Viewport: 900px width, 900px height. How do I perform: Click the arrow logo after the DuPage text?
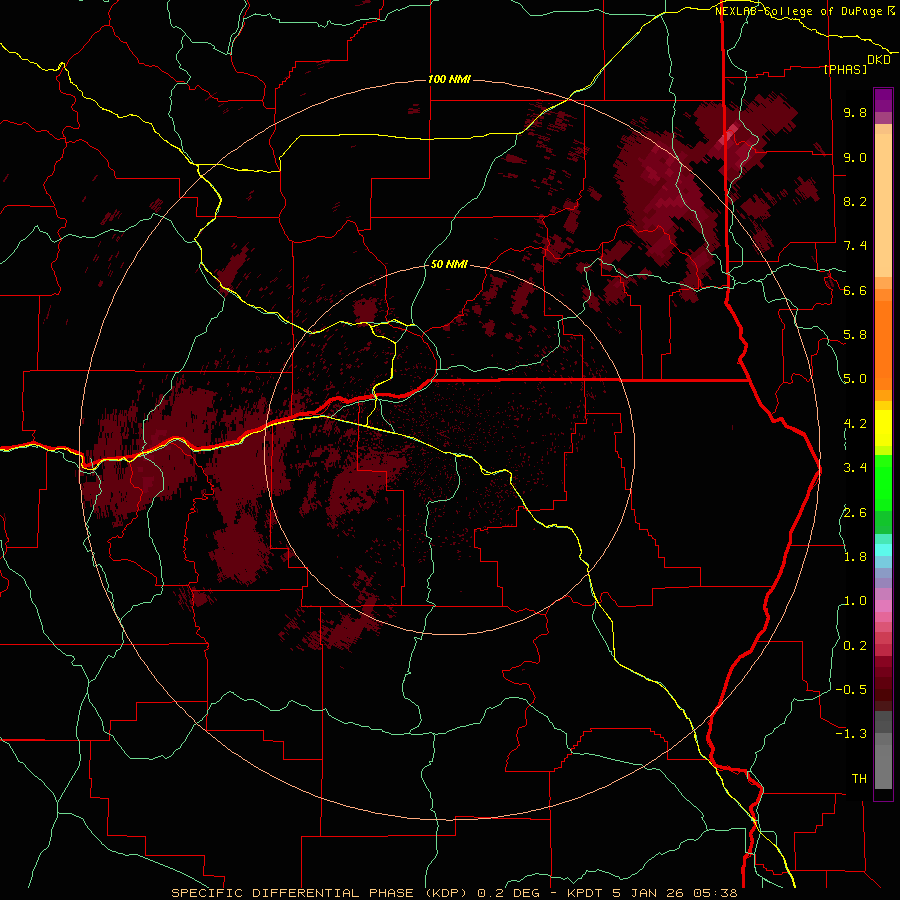[891, 11]
